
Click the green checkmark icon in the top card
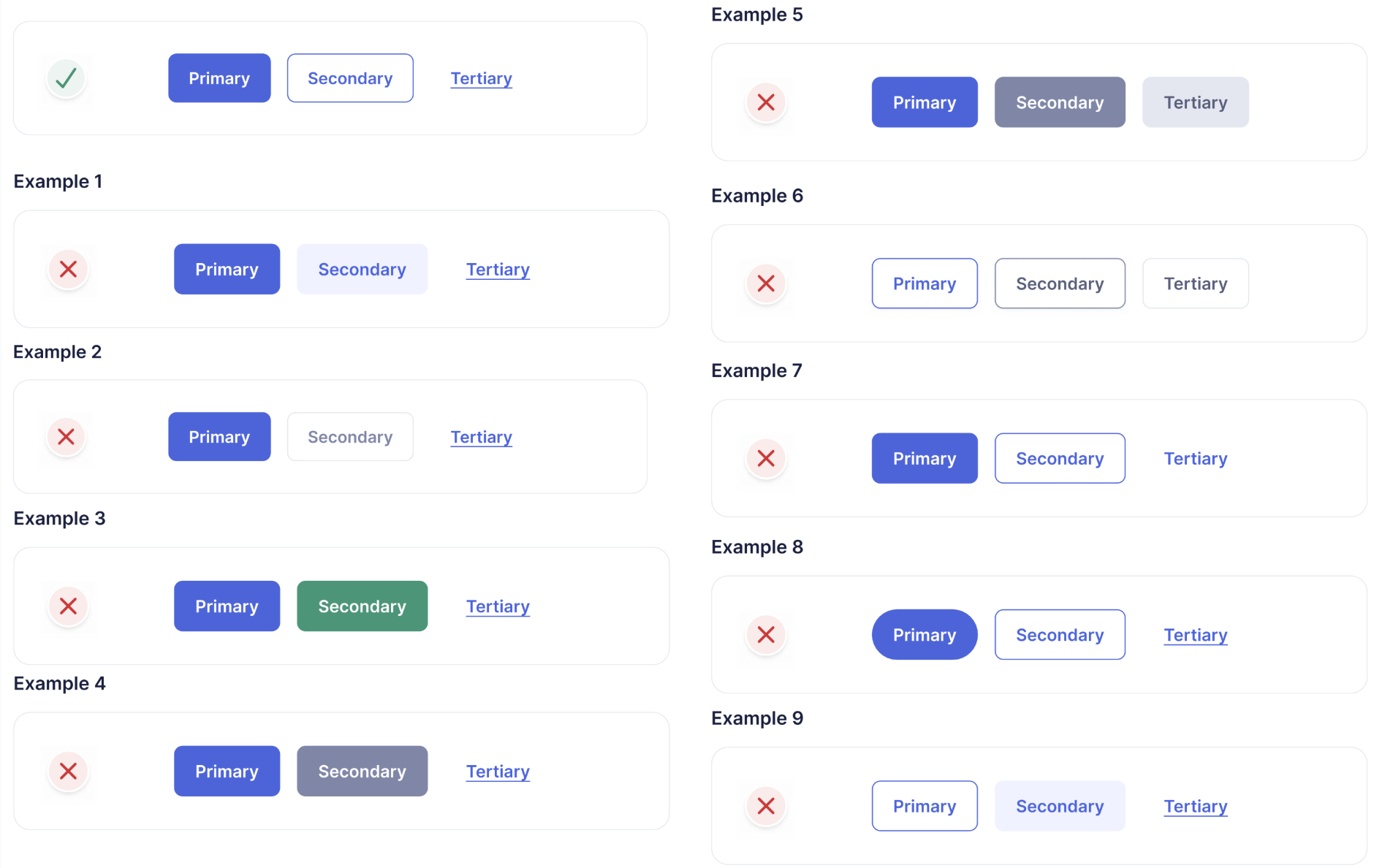[x=67, y=78]
